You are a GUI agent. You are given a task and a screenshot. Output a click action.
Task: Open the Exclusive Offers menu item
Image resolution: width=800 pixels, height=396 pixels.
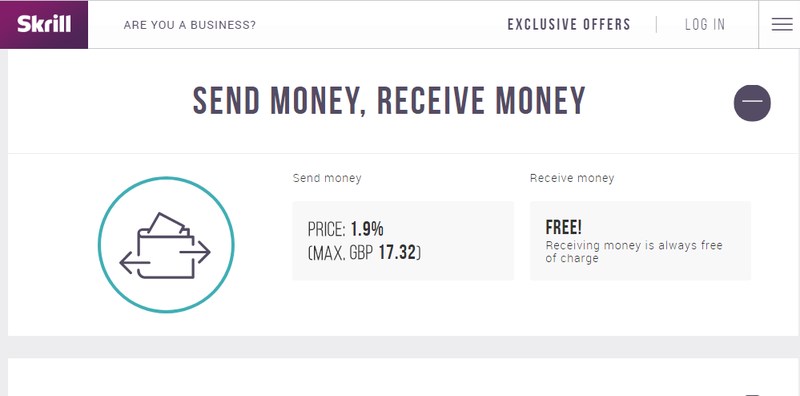pyautogui.click(x=569, y=24)
